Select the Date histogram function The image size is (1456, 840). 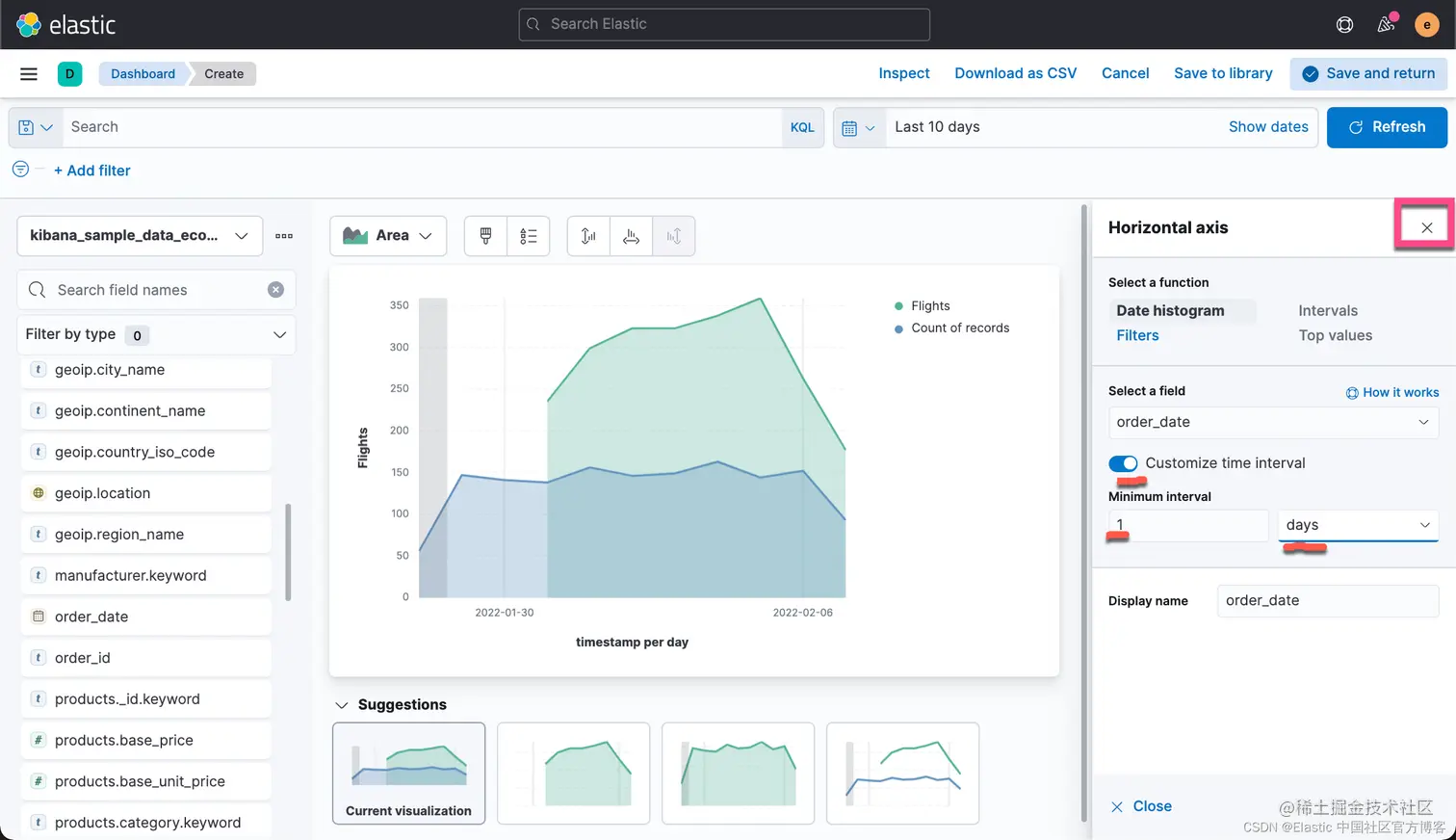pos(1170,310)
